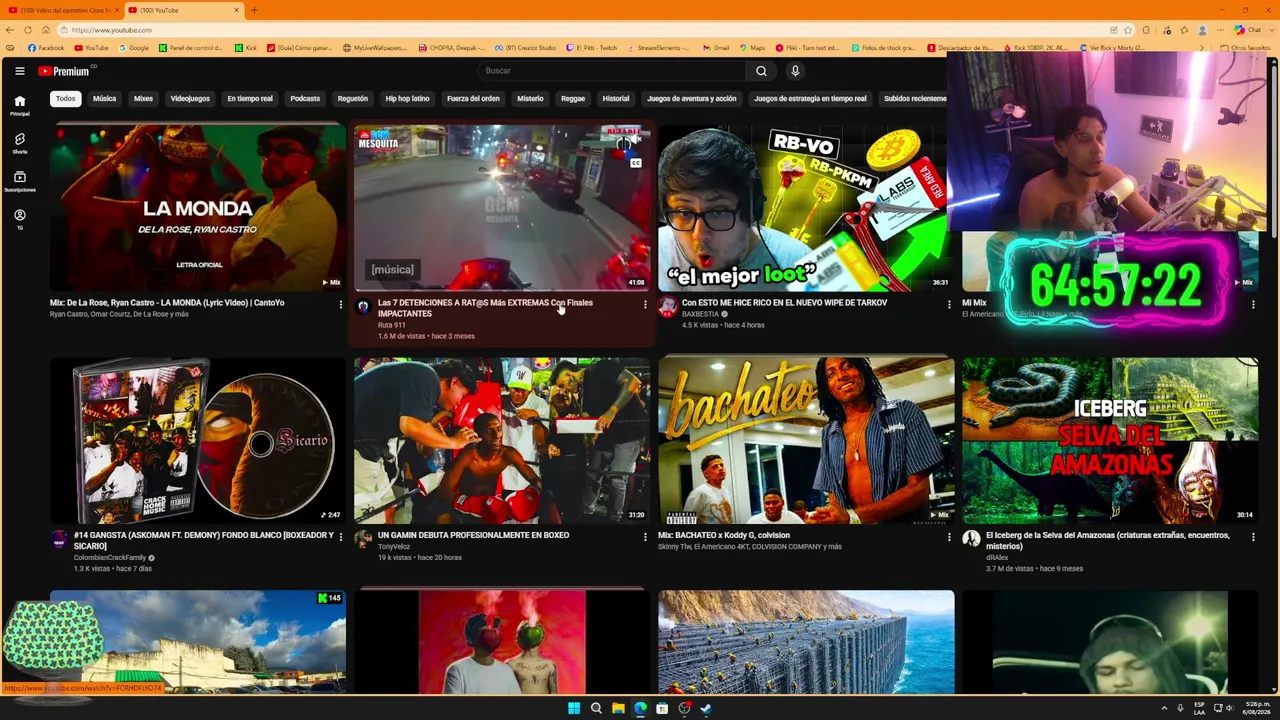Open options menu for Un Gamin Debuta video
Screen dimensions: 1280x720
[x=645, y=537]
